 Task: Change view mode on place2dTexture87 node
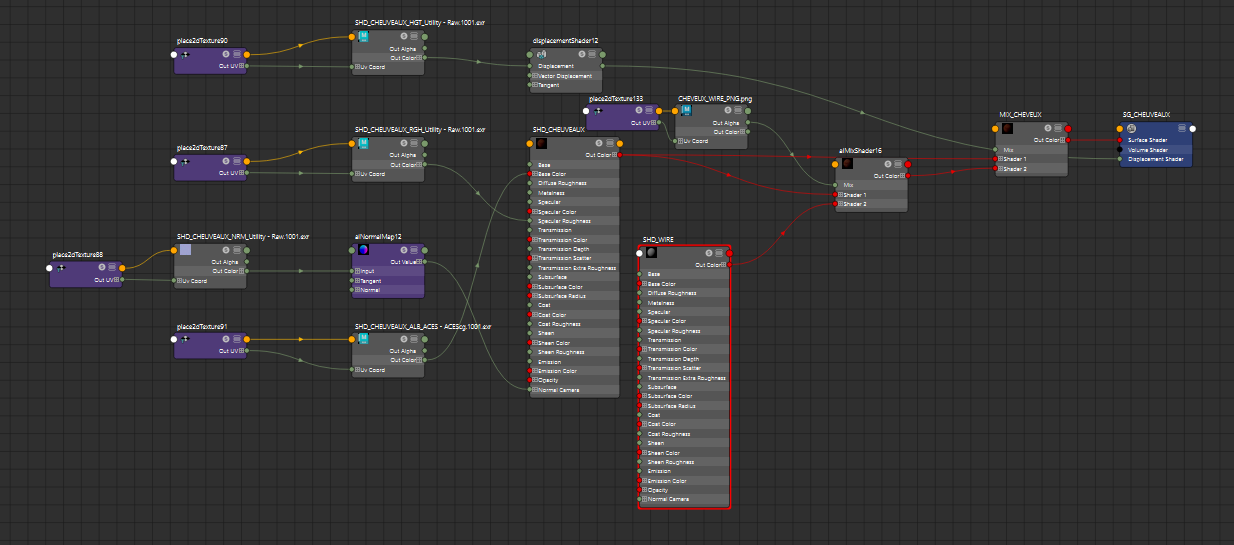[237, 161]
